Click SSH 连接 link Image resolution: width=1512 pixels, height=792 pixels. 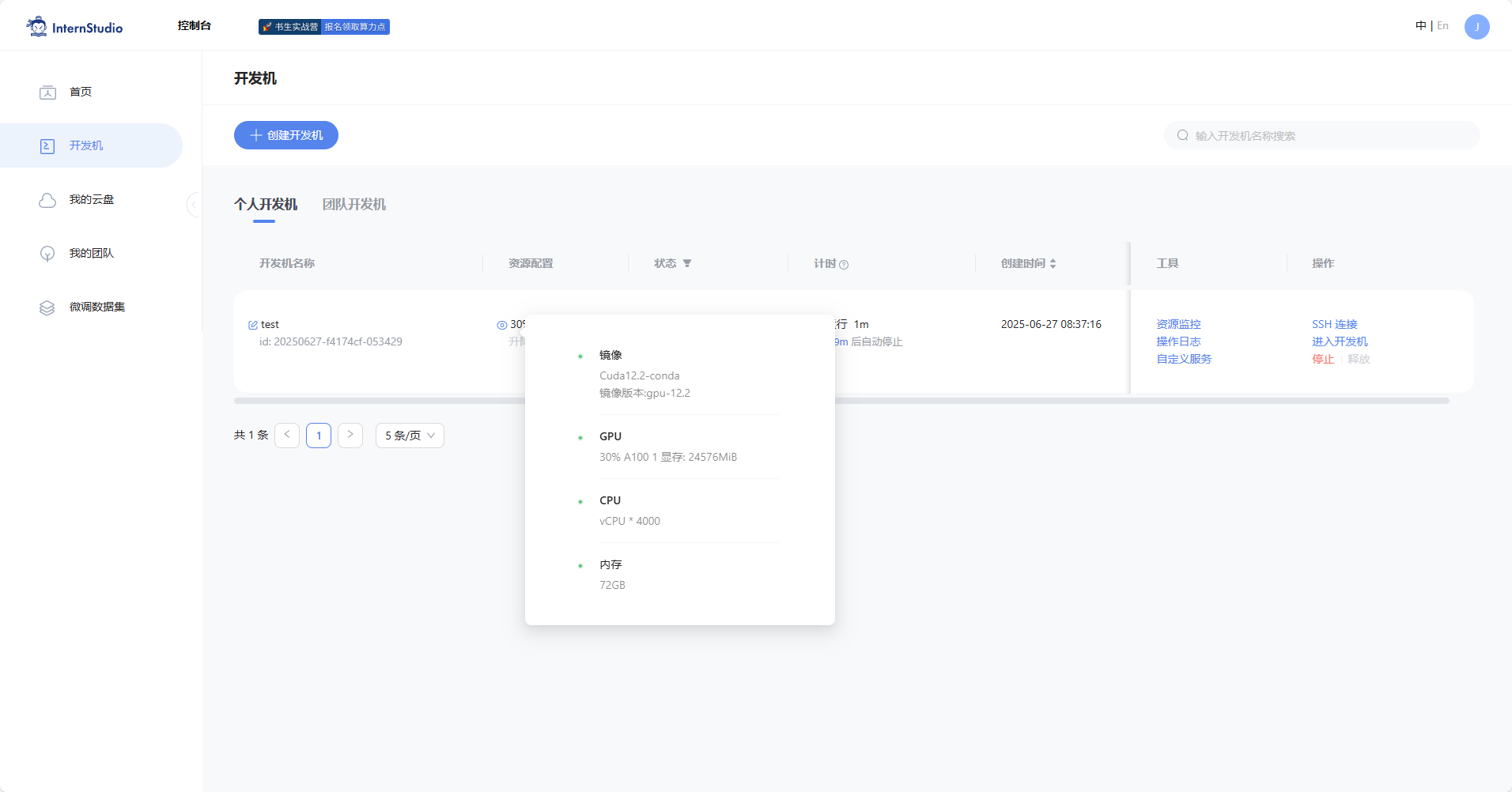(1335, 324)
